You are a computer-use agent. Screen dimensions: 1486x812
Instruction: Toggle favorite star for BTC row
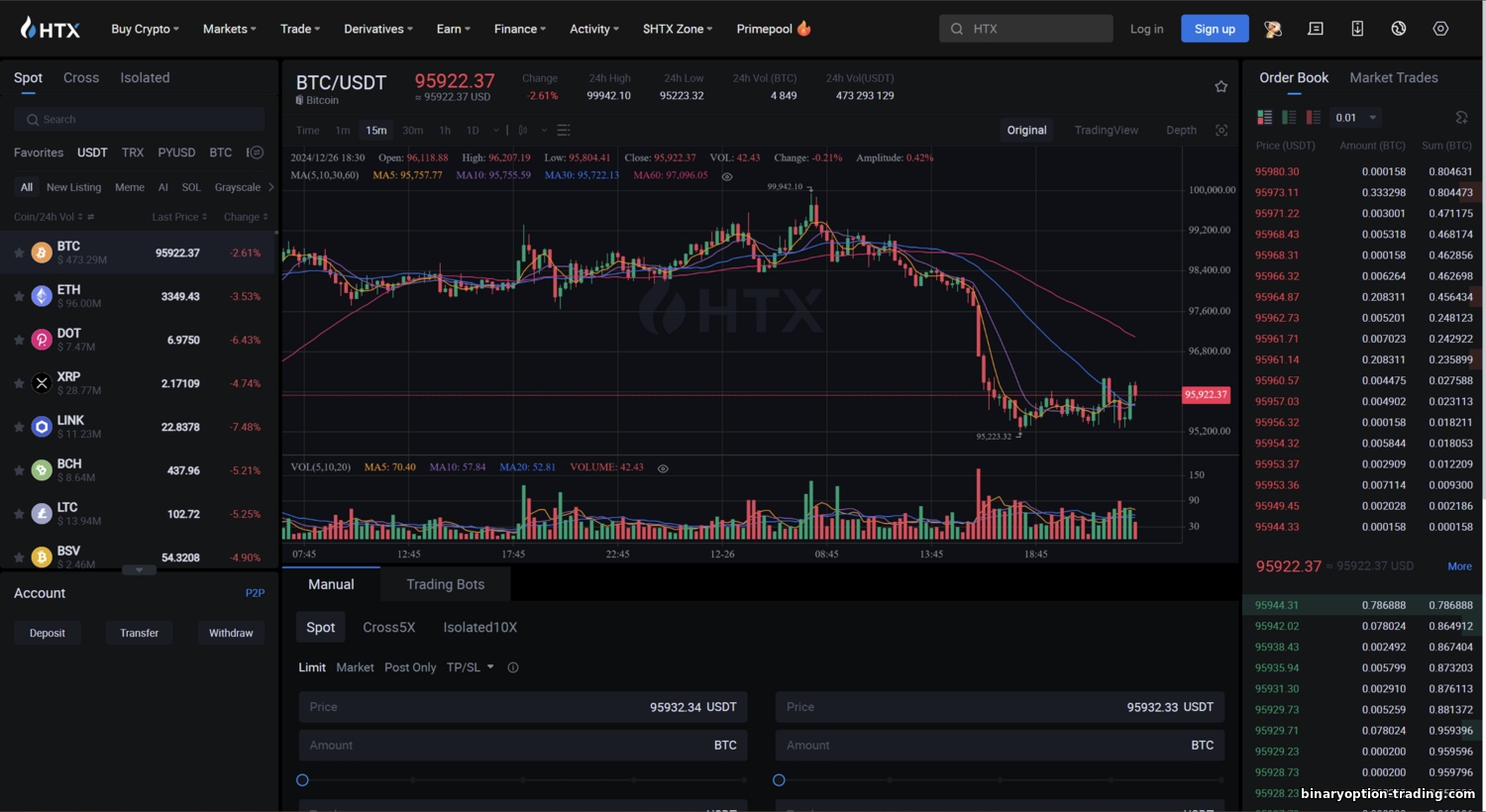[19, 253]
